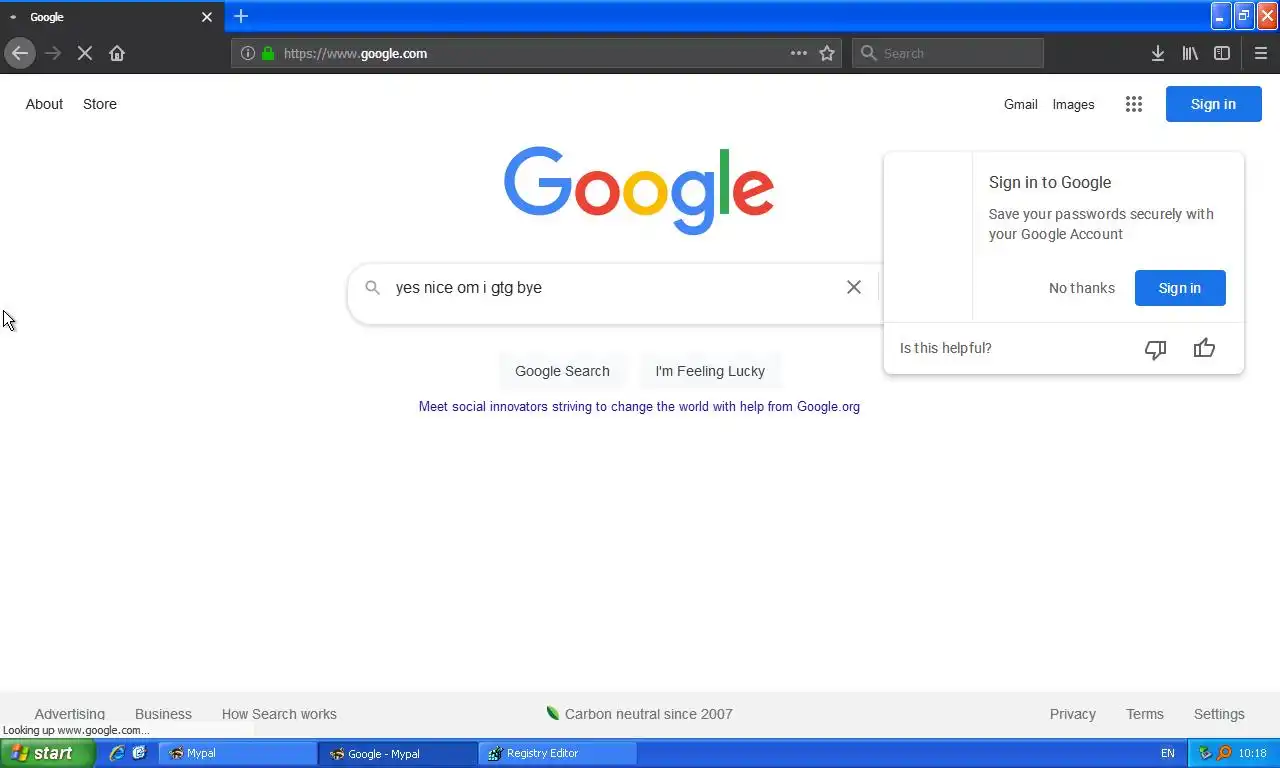Open the browser hamburger menu
Screen dimensions: 1280x768
(1261, 53)
